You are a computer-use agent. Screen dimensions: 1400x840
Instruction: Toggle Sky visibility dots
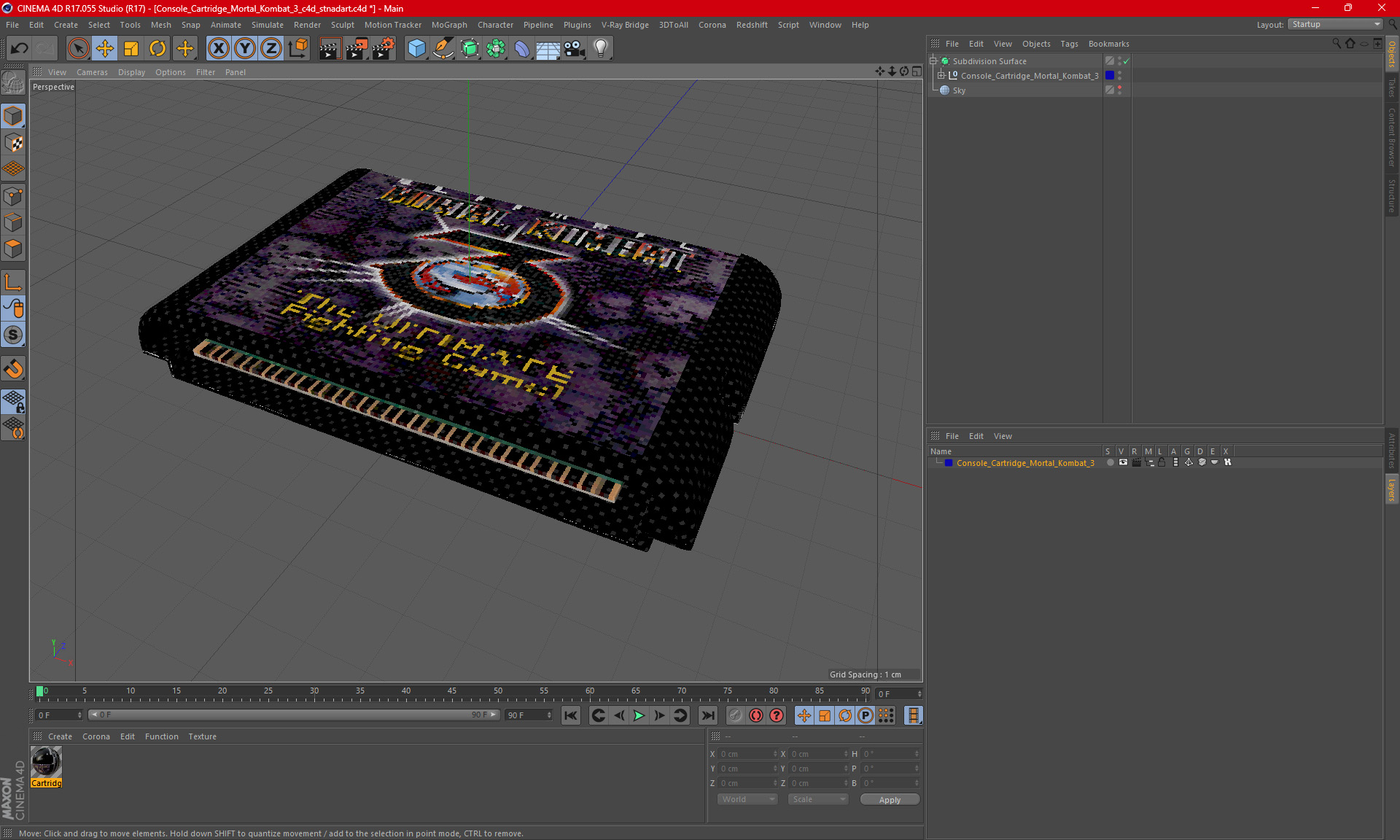coord(1120,90)
